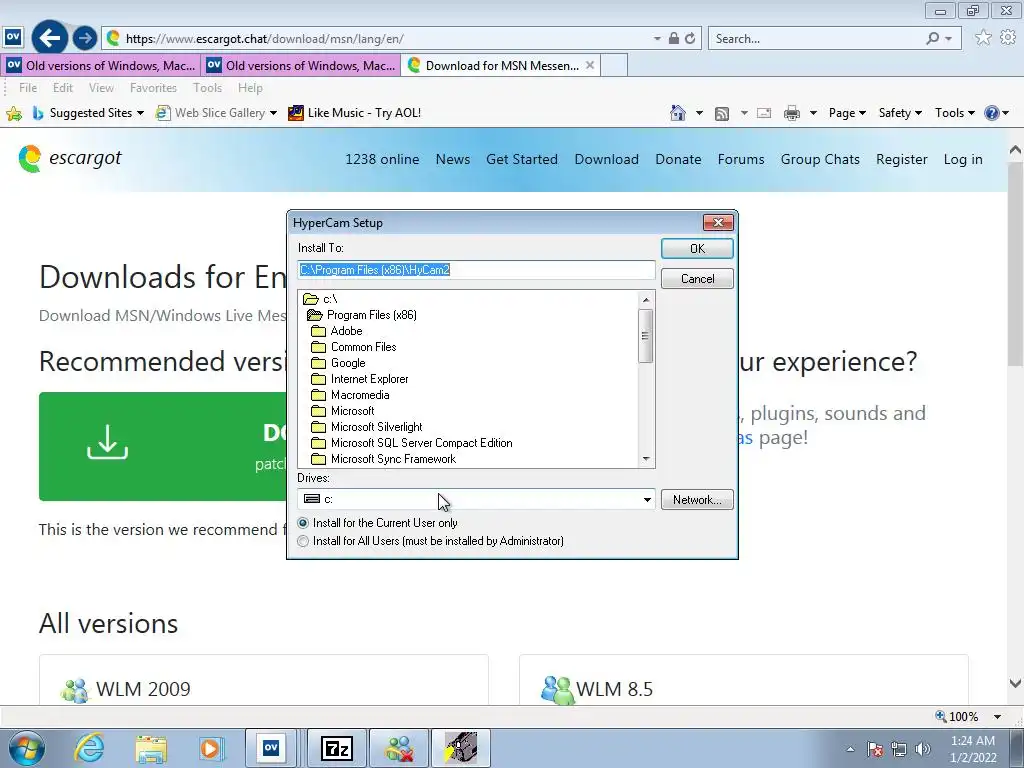The width and height of the screenshot is (1024, 768).
Task: Click the Print icon in command bar
Action: click(x=792, y=113)
